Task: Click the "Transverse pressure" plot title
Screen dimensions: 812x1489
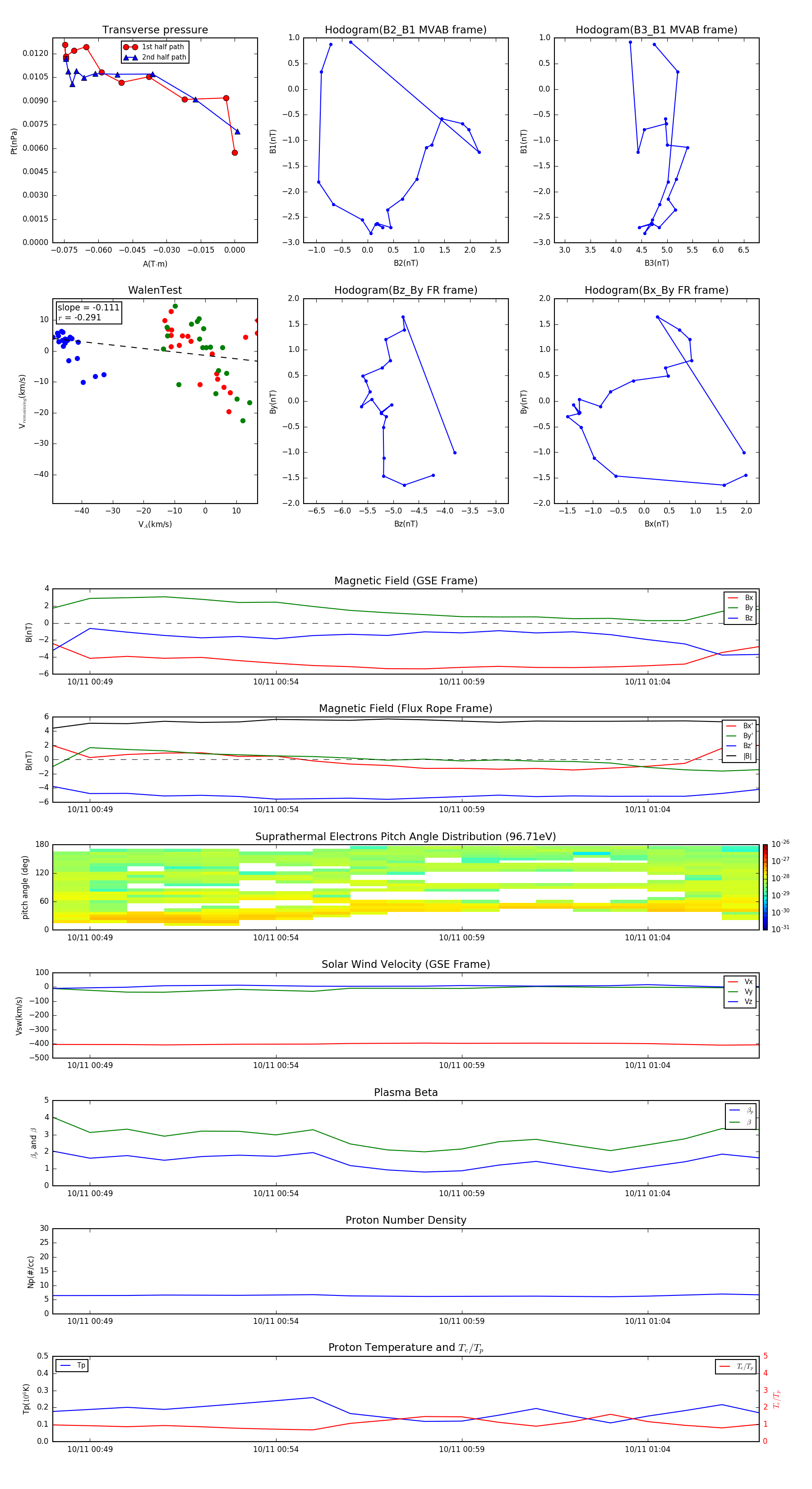Action: click(155, 29)
